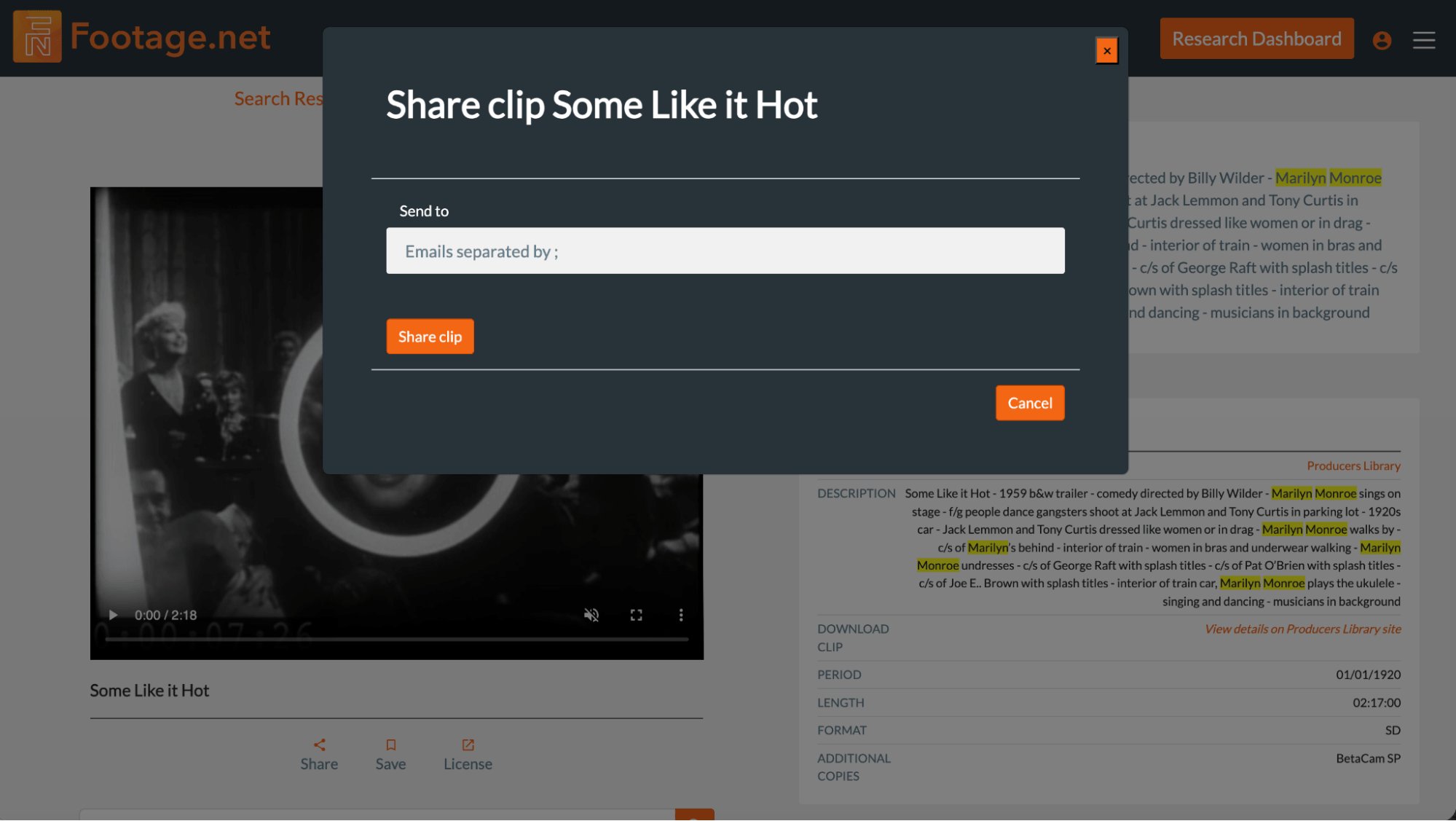Click the PERIOD label

(839, 675)
